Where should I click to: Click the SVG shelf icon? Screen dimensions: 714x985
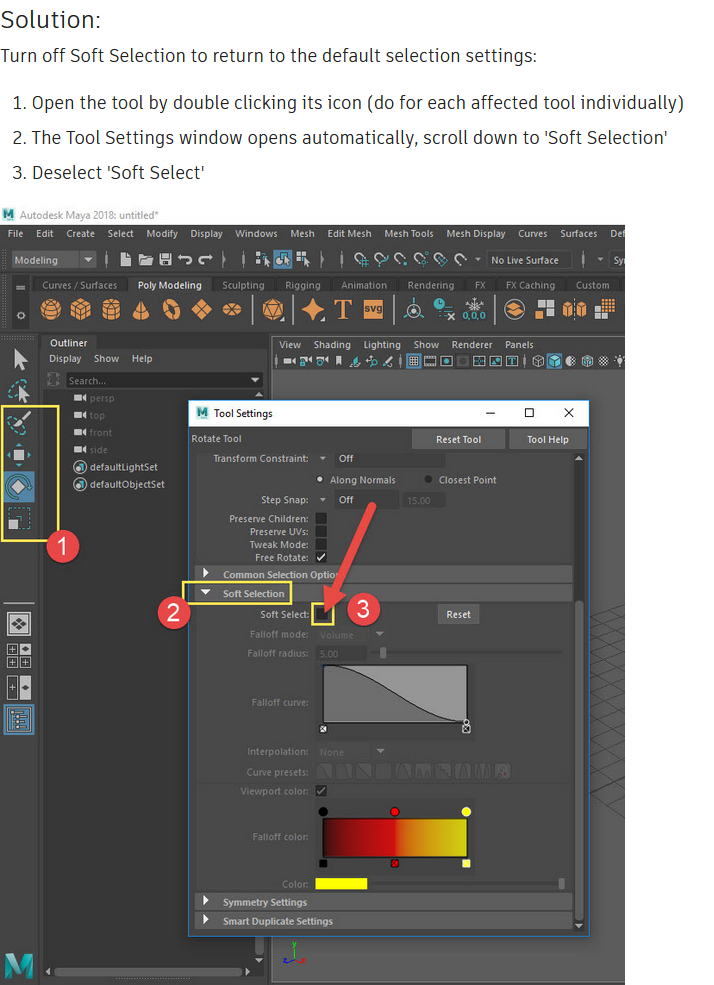[374, 310]
